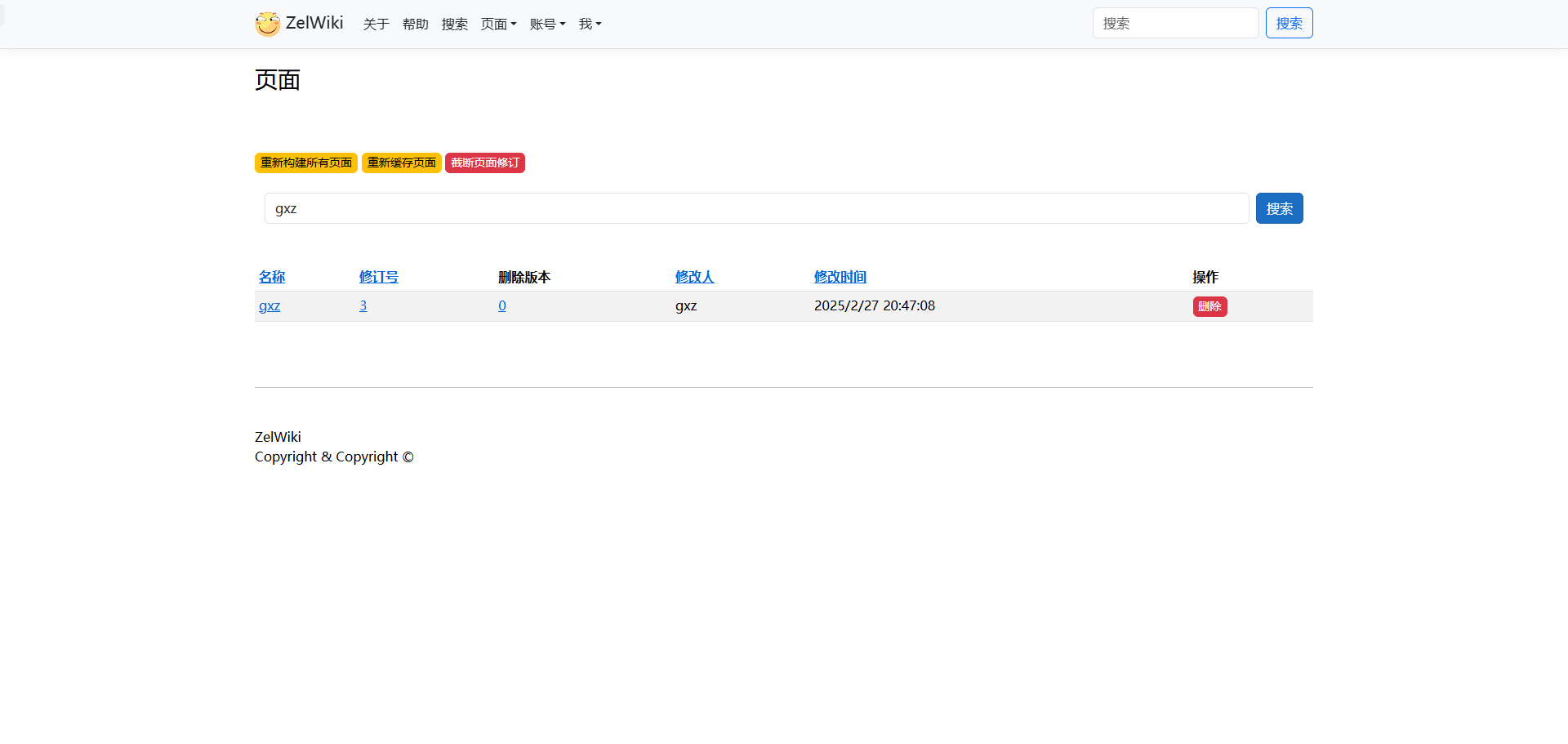
Task: Sort table by 修改时间 column header
Action: (840, 278)
